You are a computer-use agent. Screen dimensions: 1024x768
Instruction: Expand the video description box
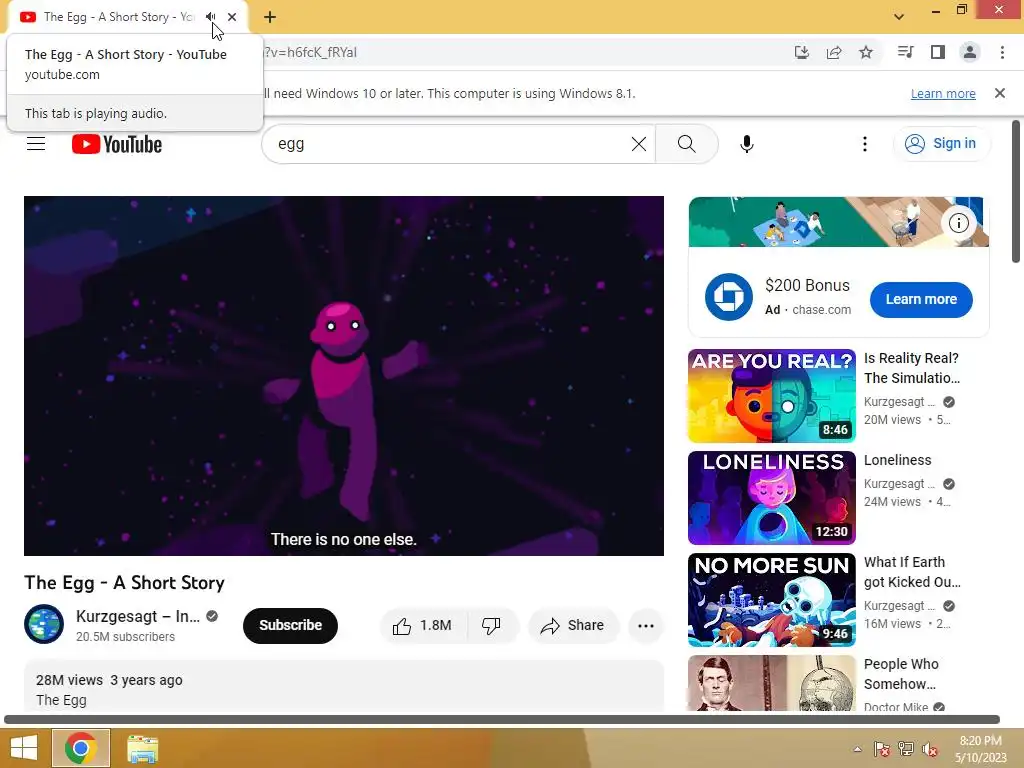344,687
